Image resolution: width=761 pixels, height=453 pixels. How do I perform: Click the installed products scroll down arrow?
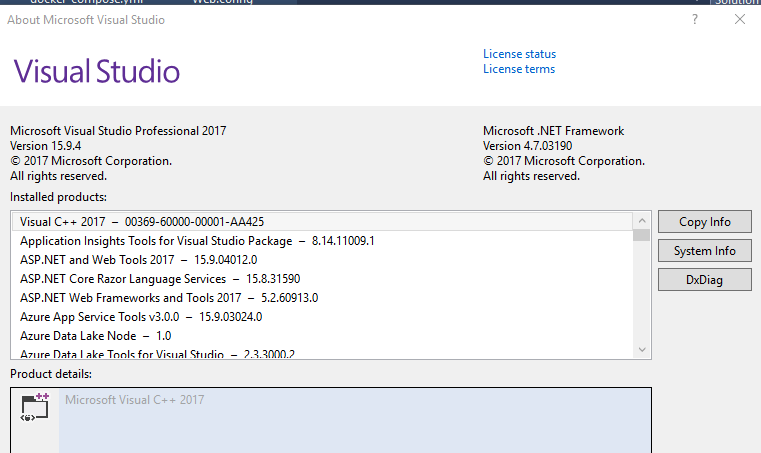coord(642,350)
